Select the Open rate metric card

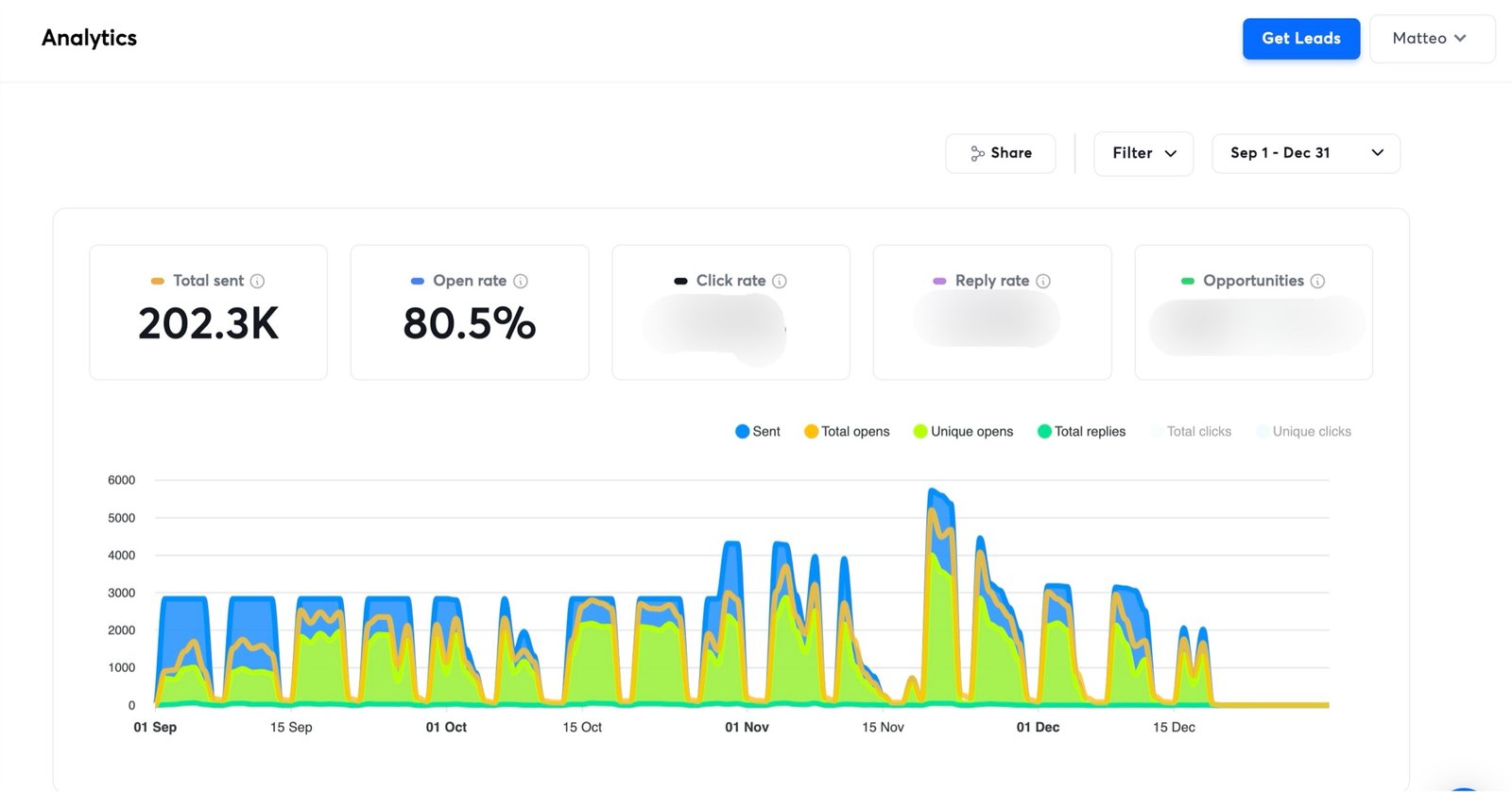[x=470, y=313]
